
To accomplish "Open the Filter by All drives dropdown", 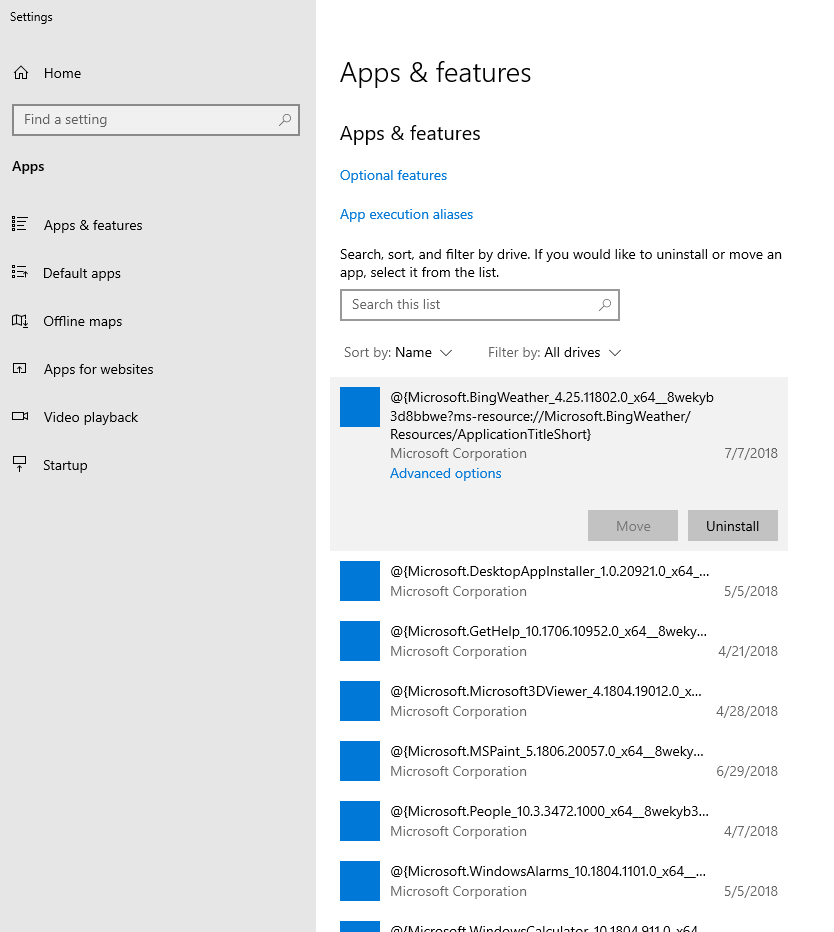I will 555,352.
